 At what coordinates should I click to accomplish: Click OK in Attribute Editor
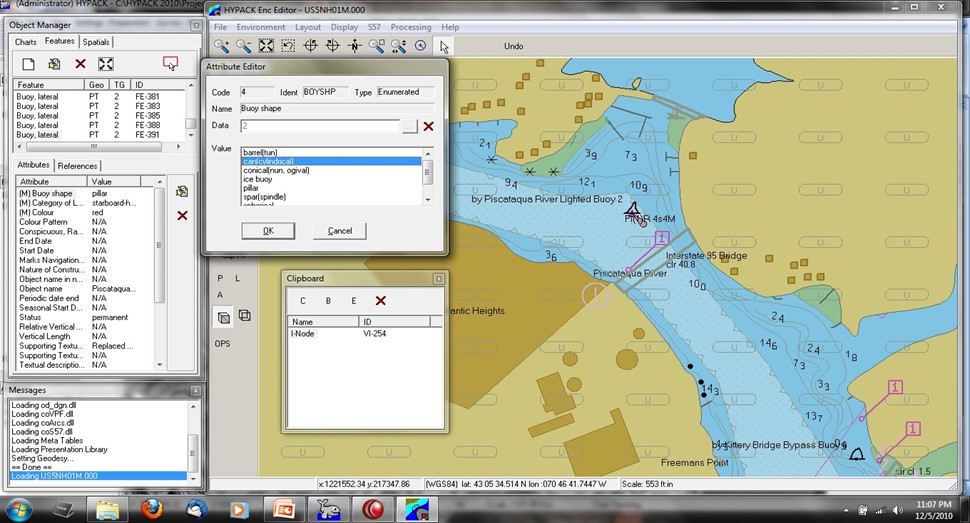(x=268, y=231)
